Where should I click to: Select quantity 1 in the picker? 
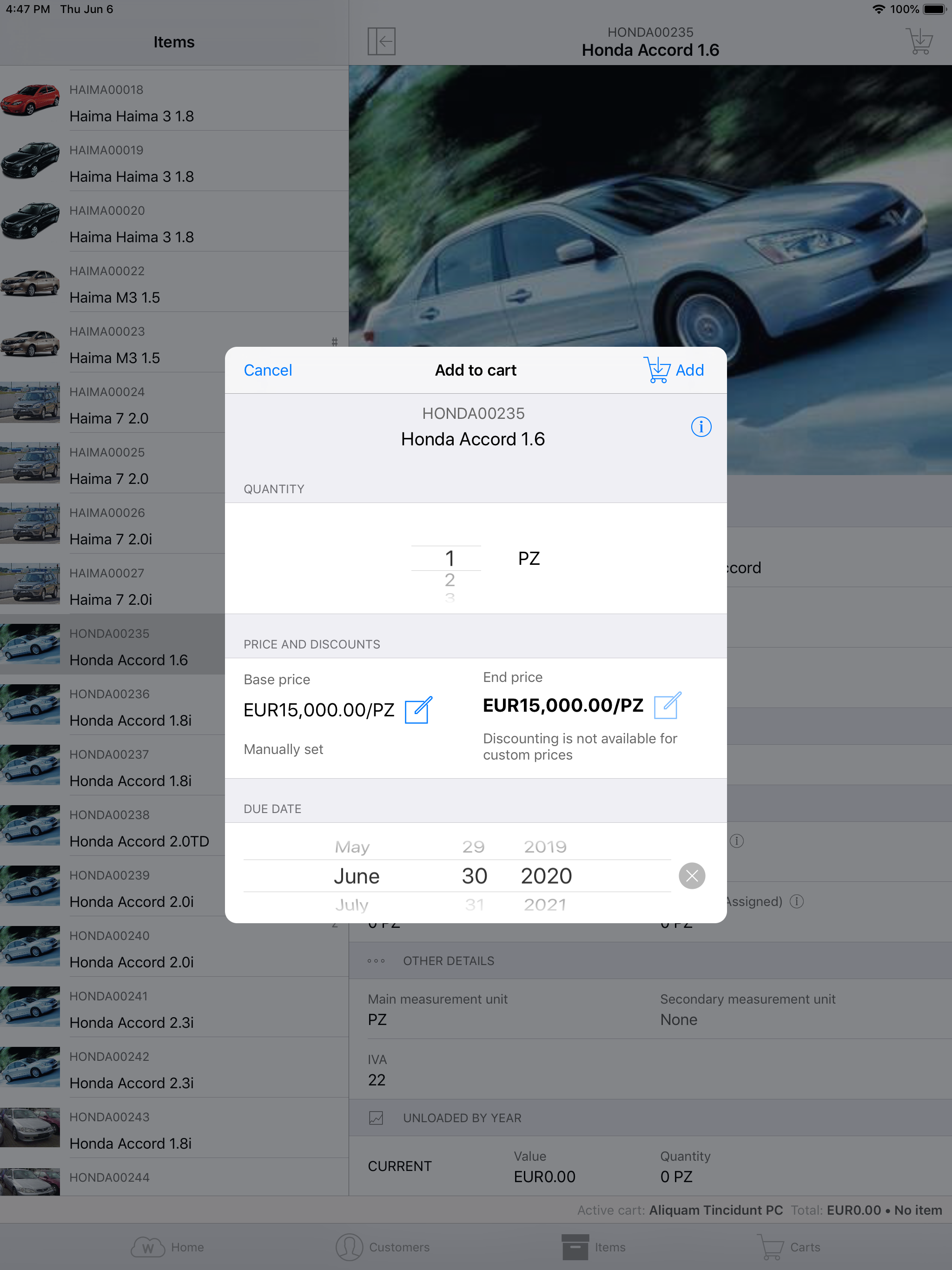click(450, 558)
